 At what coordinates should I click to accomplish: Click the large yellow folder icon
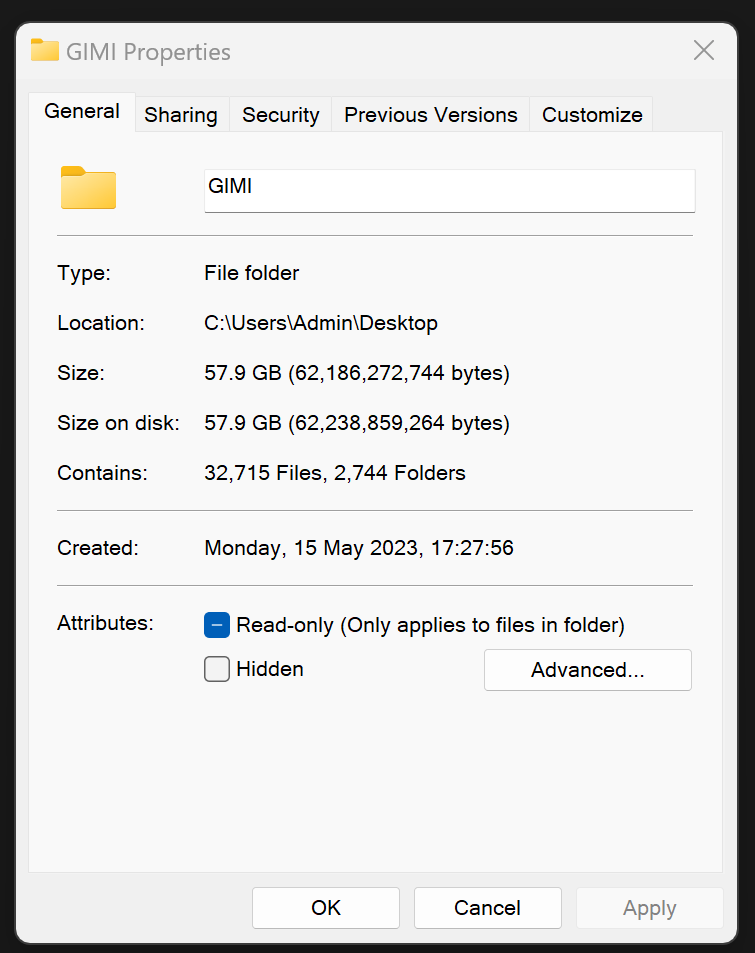[x=88, y=188]
